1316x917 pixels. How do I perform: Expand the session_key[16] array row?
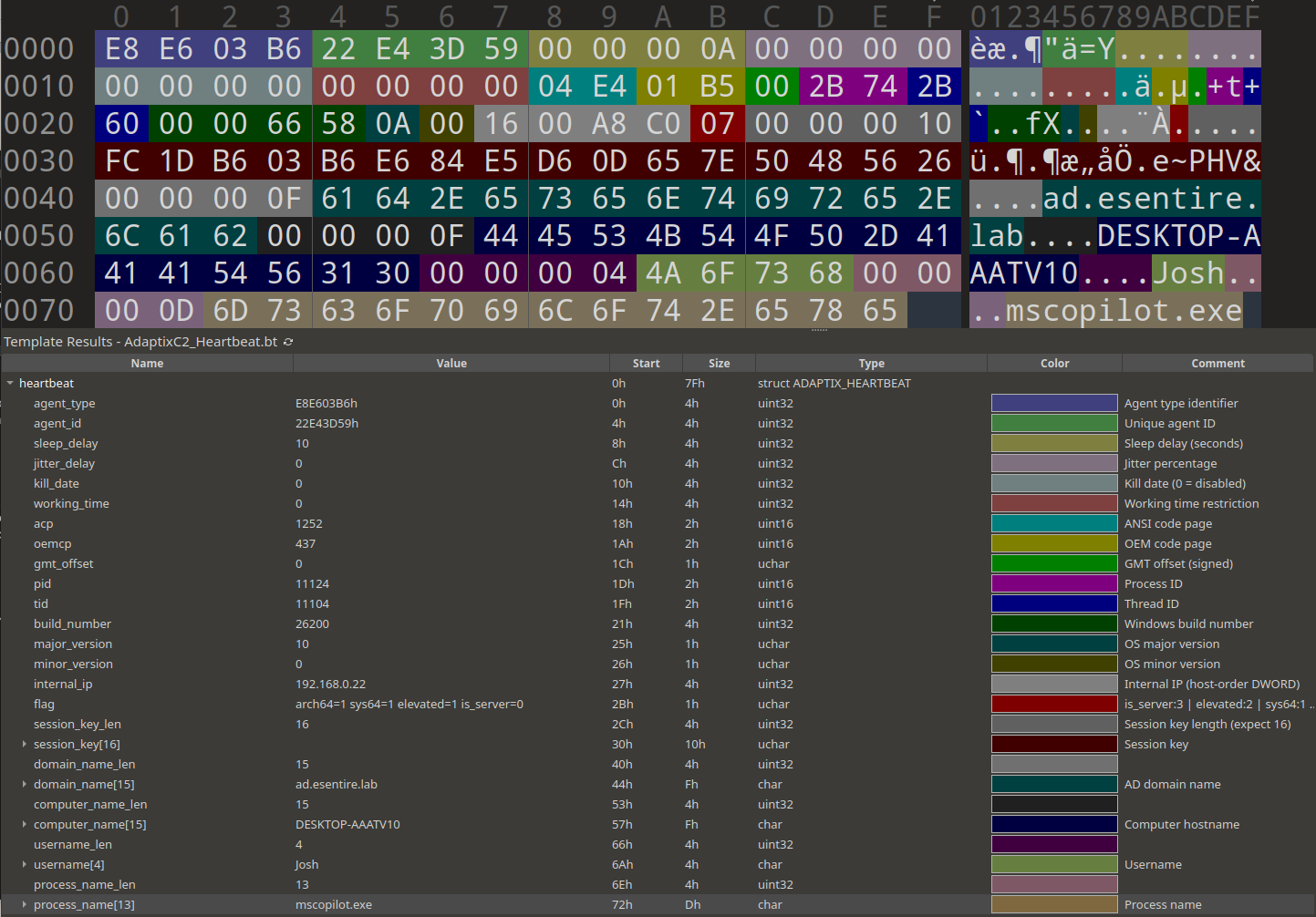(25, 745)
